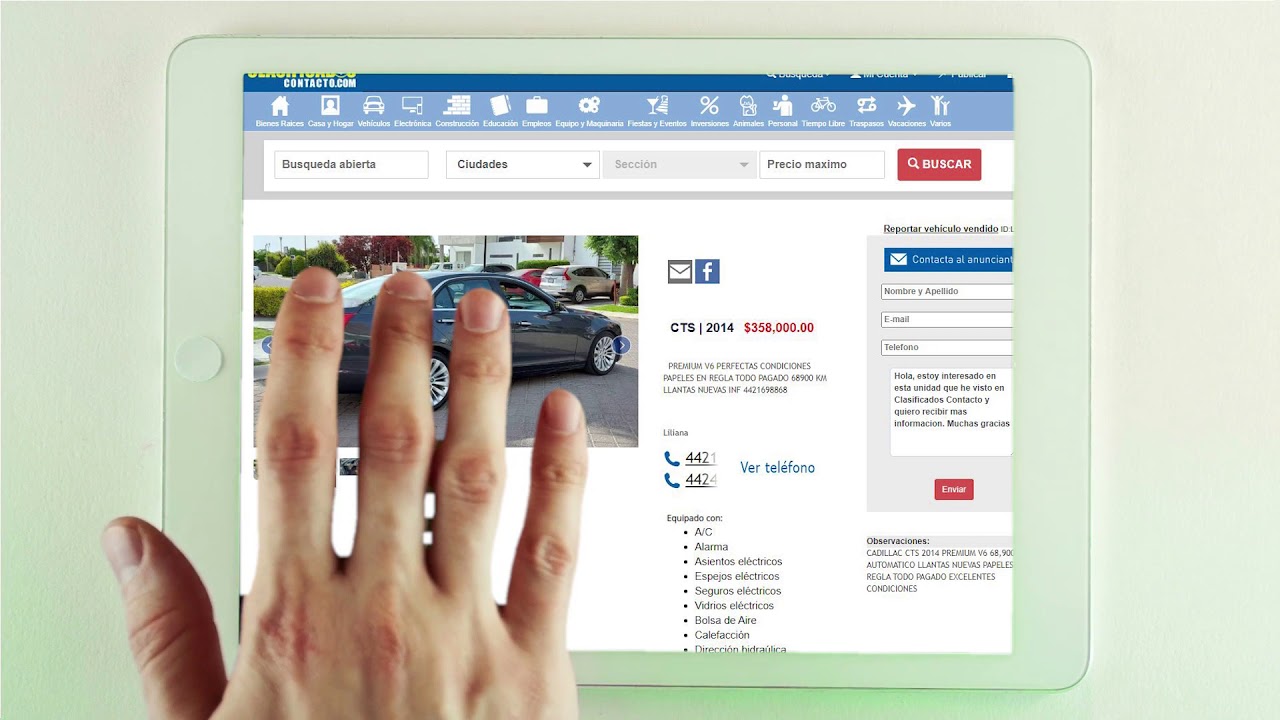This screenshot has height=720, width=1280.
Task: Click the Observaciones heading
Action: click(897, 541)
